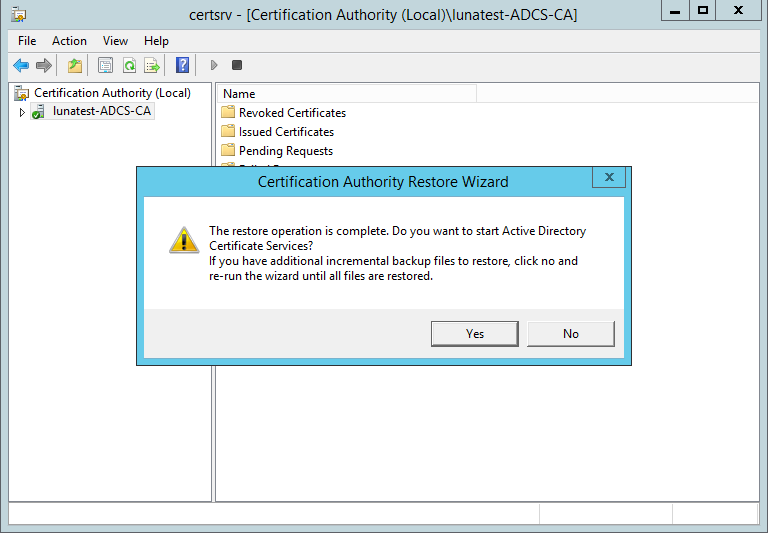
Task: Select Certification Authority (Local) tree label
Action: [112, 93]
